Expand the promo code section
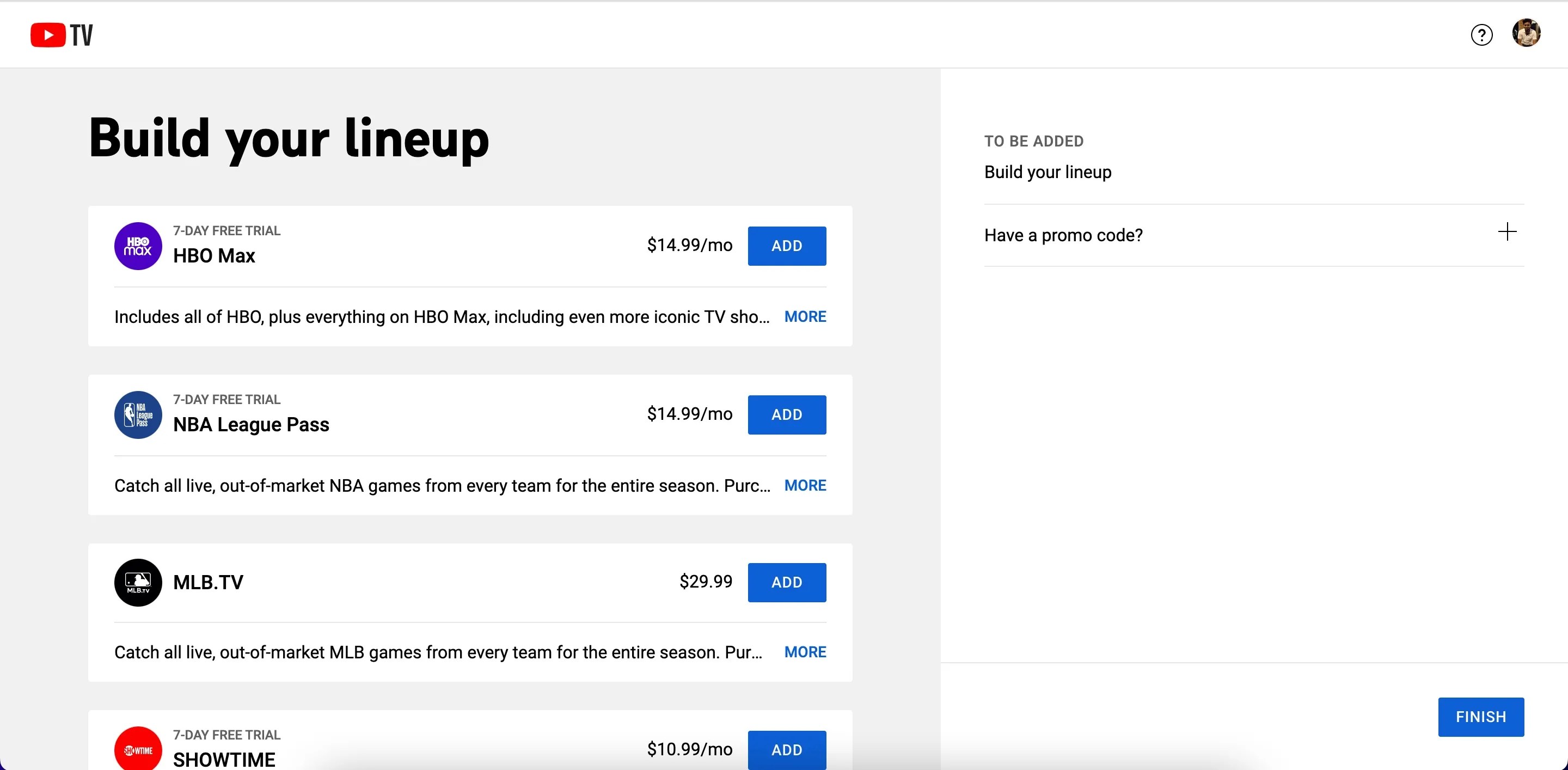 tap(1063, 235)
